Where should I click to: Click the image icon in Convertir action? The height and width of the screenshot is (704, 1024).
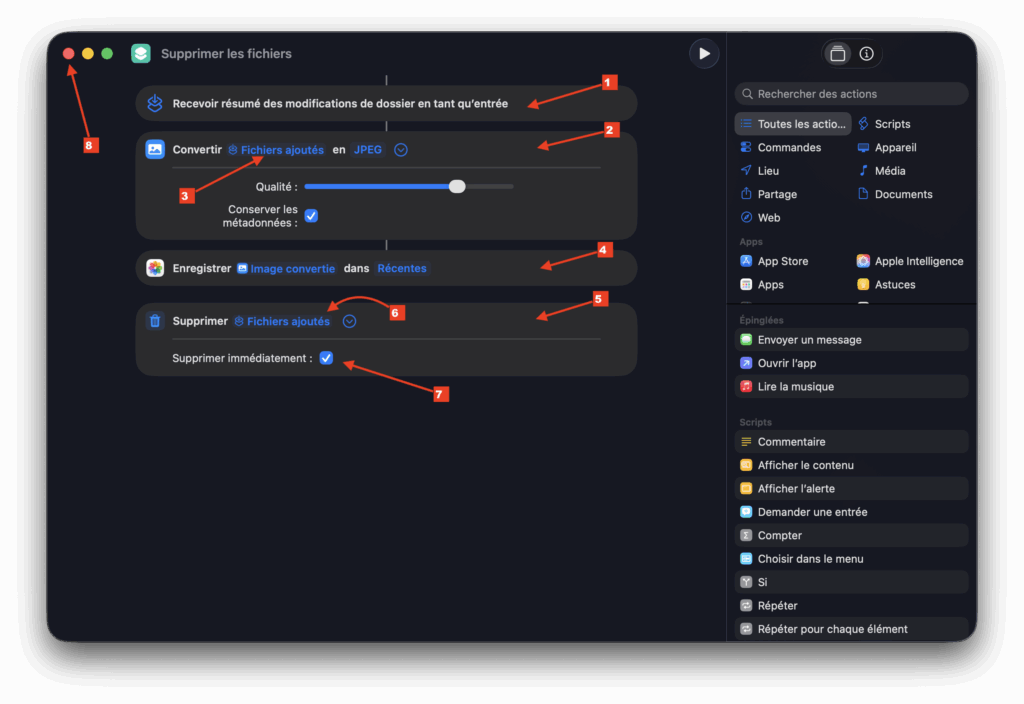point(155,150)
